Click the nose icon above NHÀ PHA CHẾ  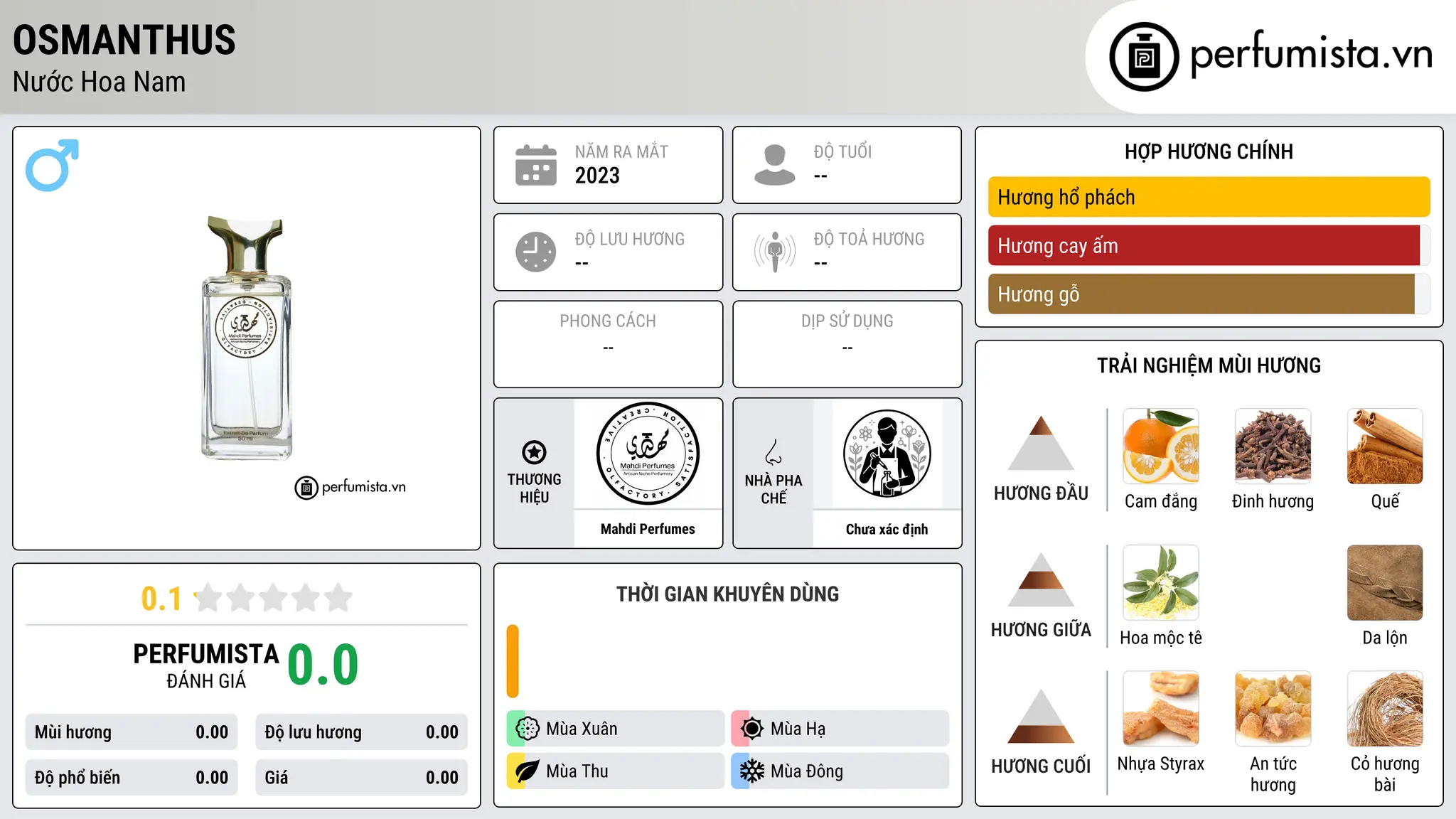click(x=773, y=452)
